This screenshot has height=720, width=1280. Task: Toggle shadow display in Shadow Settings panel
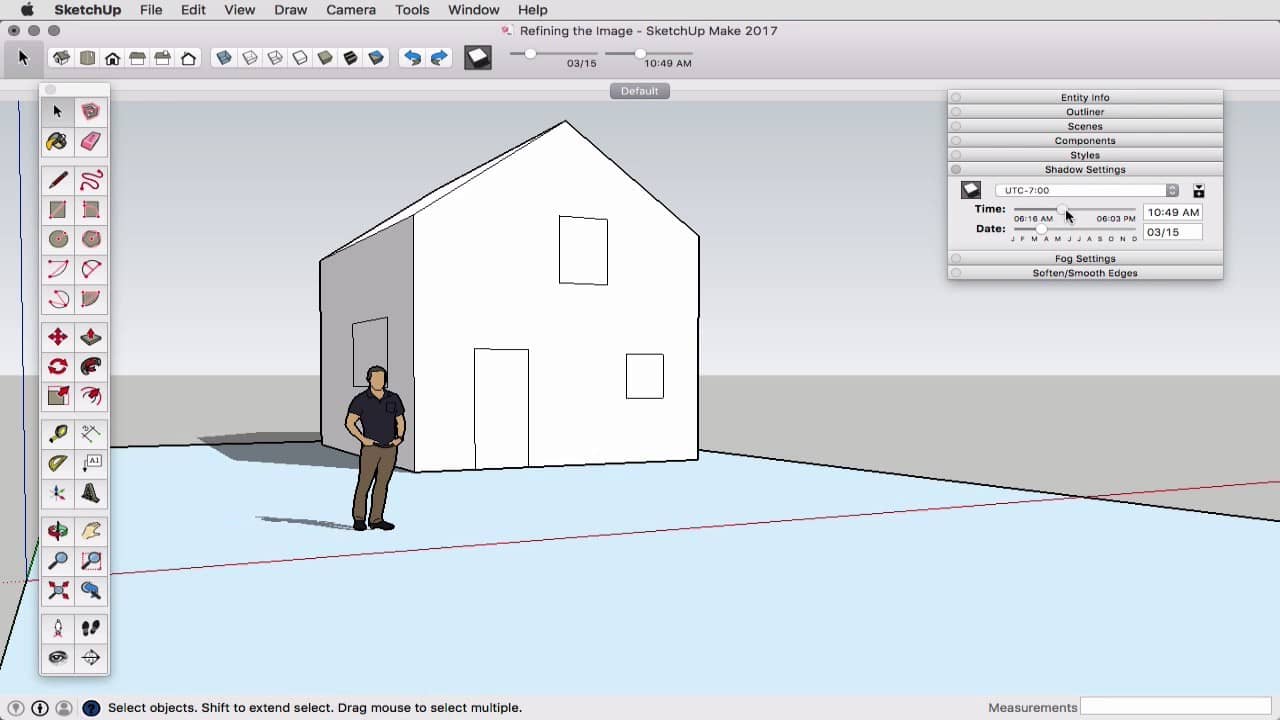971,190
